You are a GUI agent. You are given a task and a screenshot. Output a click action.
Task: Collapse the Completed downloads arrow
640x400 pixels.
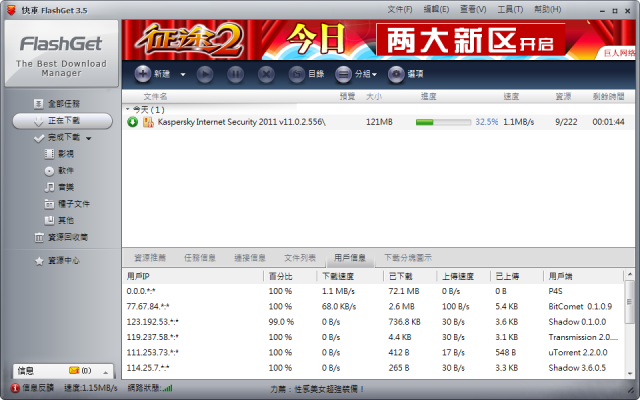point(89,138)
